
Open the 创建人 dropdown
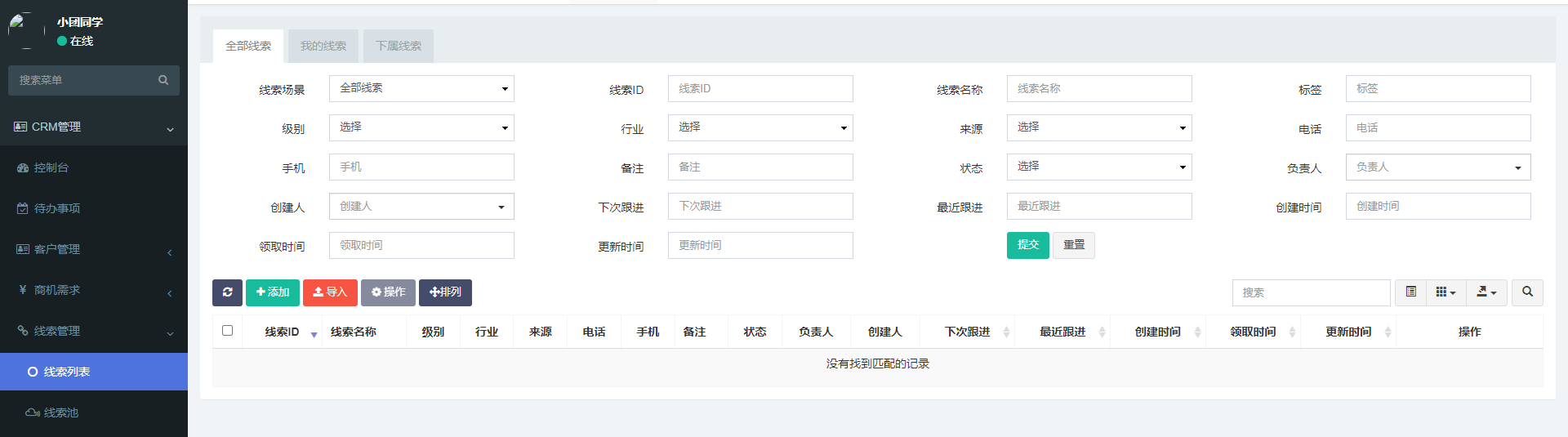[421, 206]
